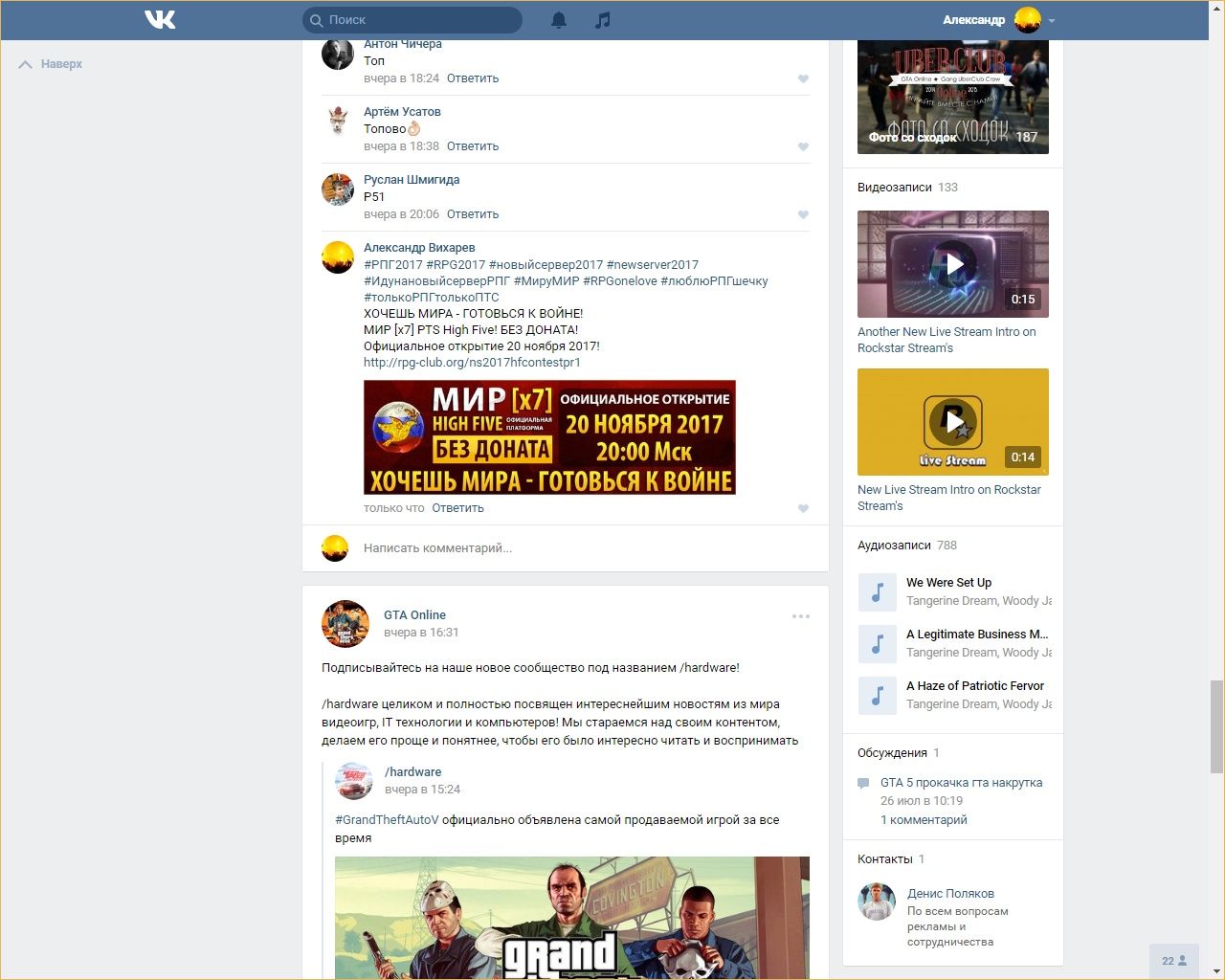
Task: Play 'New Live Stream Intro' video
Action: pyautogui.click(x=953, y=422)
